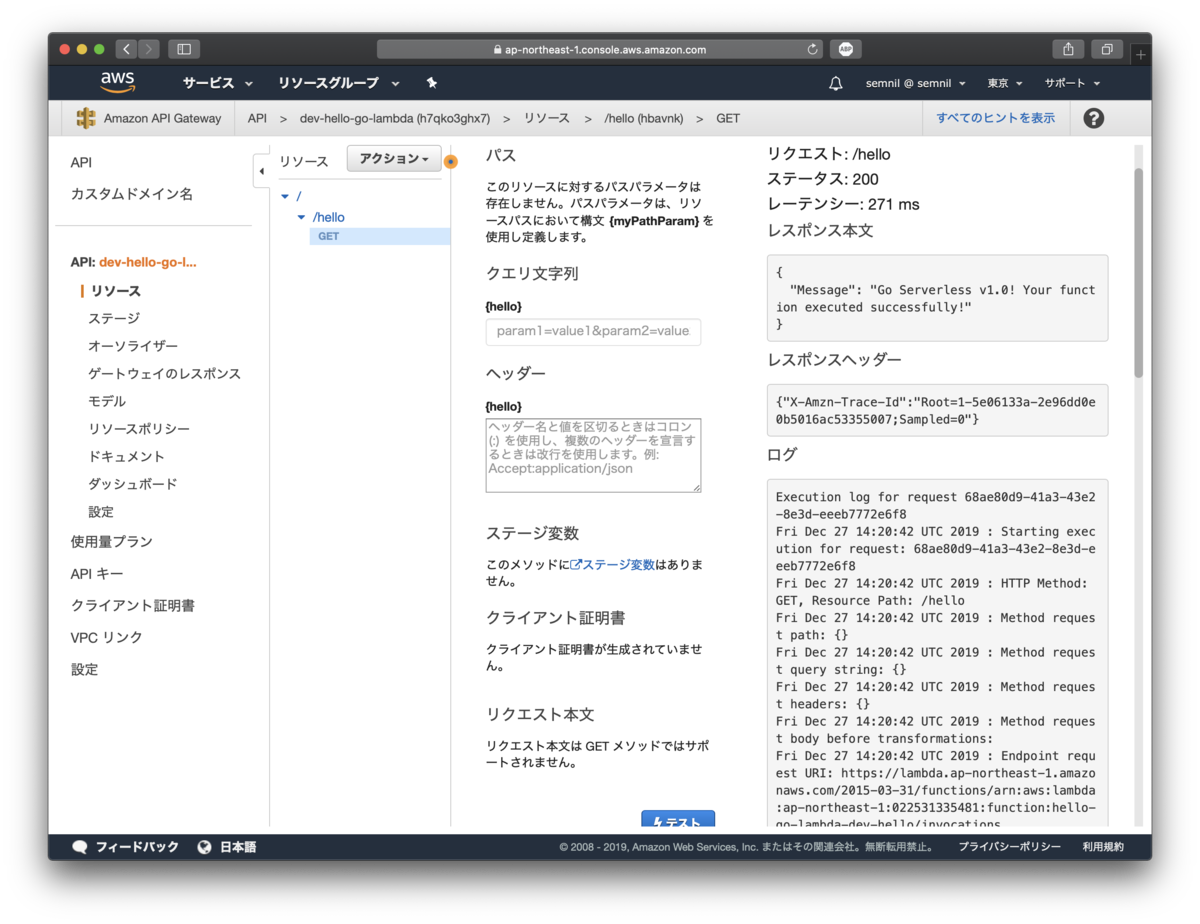Screen dimensions: 1200x924
Task: Open the 東京 region selector
Action: [x=1005, y=83]
